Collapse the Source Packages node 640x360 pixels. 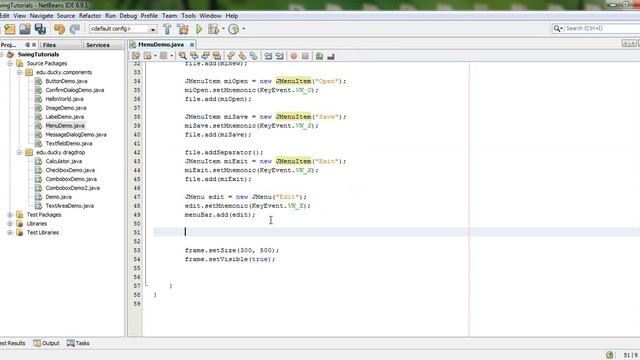10,63
